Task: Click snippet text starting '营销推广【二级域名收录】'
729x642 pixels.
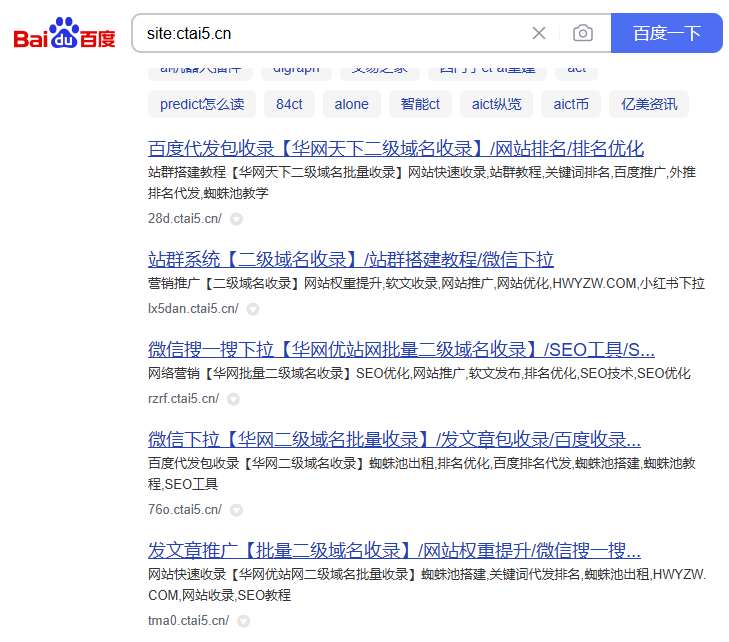Action: (426, 284)
